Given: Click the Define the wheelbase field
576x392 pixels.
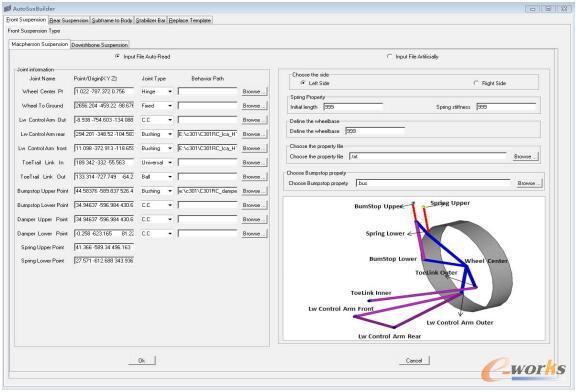Looking at the screenshot, I should tap(375, 131).
